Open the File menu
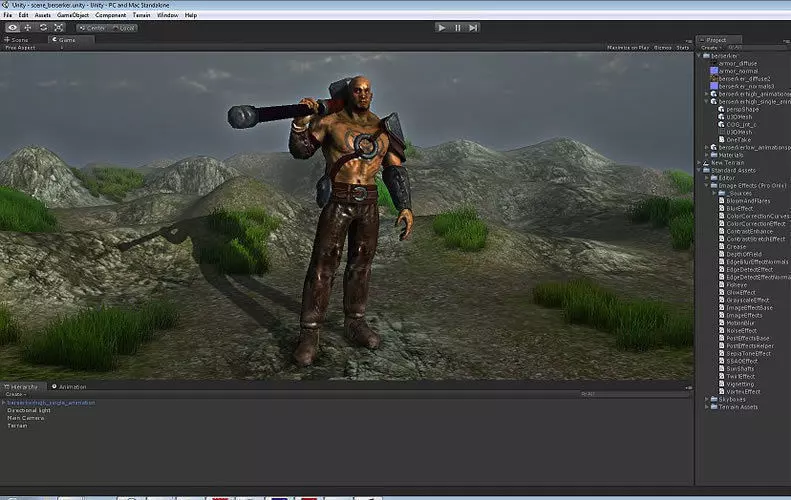The height and width of the screenshot is (500, 791). click(x=8, y=15)
